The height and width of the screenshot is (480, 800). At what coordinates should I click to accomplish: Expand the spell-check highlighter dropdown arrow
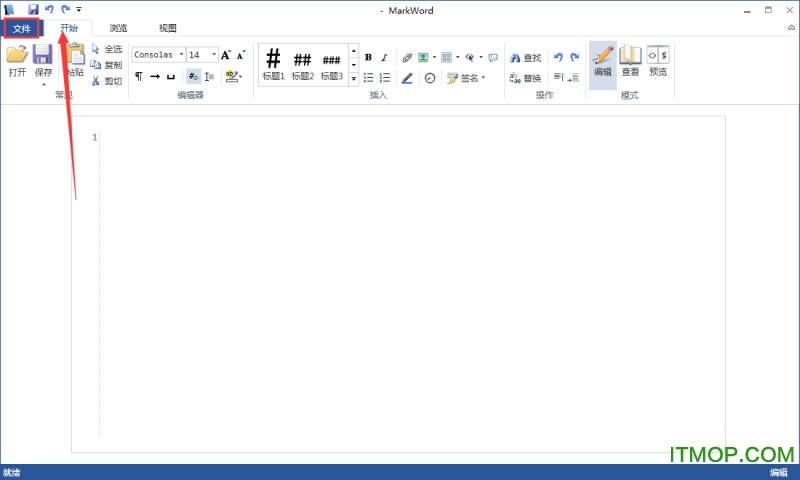coord(241,77)
